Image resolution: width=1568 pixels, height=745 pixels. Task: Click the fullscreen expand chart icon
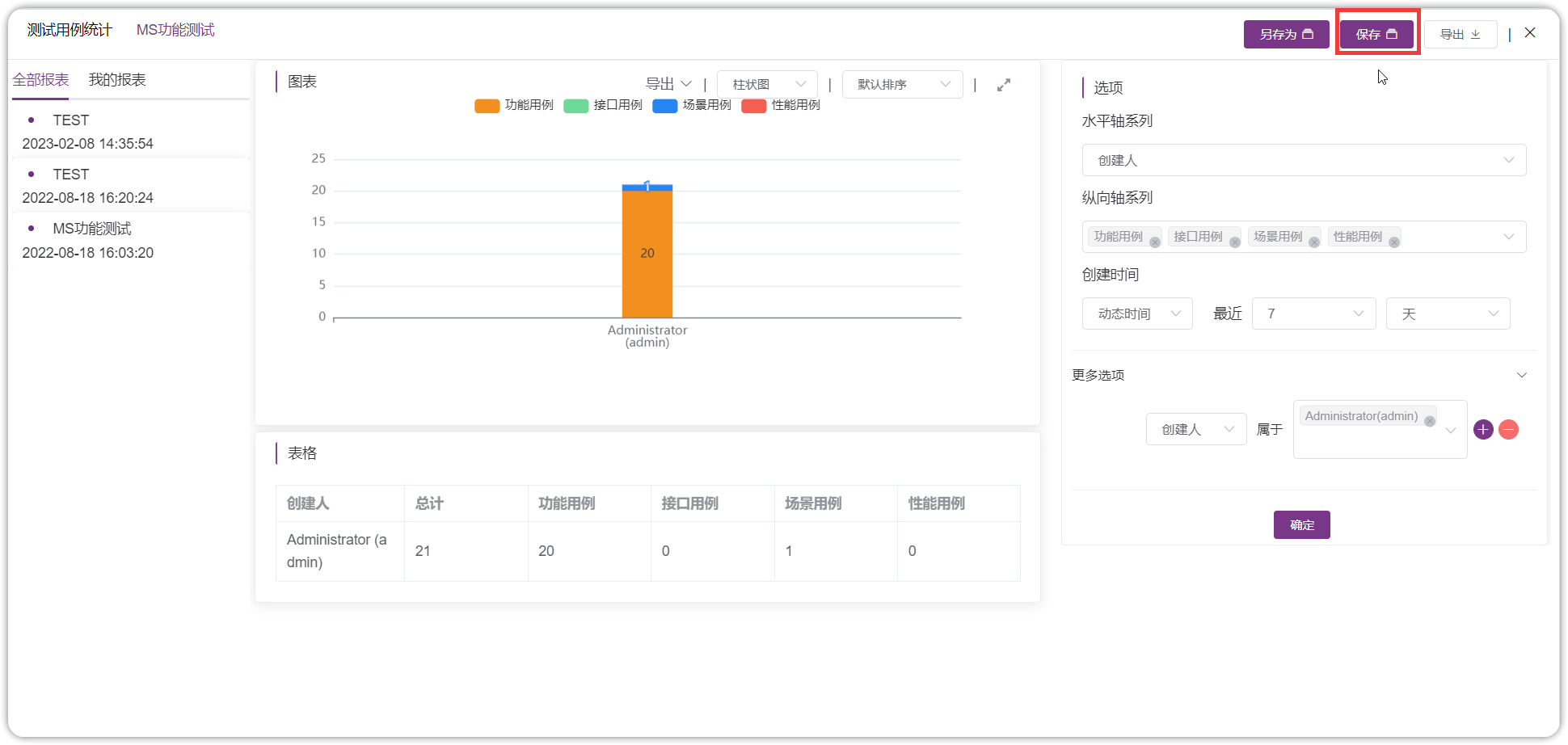1004,85
